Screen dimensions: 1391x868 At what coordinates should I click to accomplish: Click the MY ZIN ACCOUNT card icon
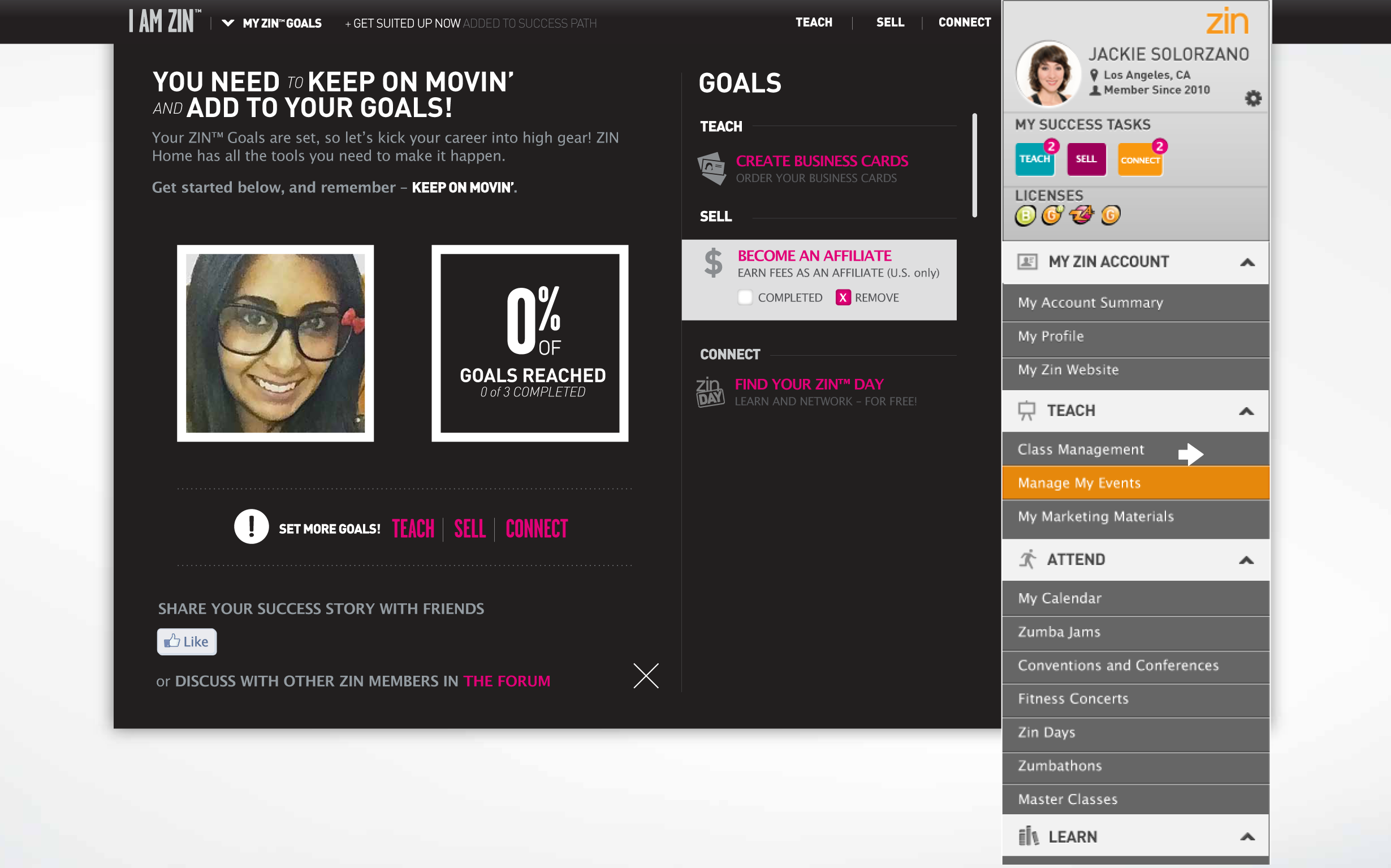pos(1027,262)
